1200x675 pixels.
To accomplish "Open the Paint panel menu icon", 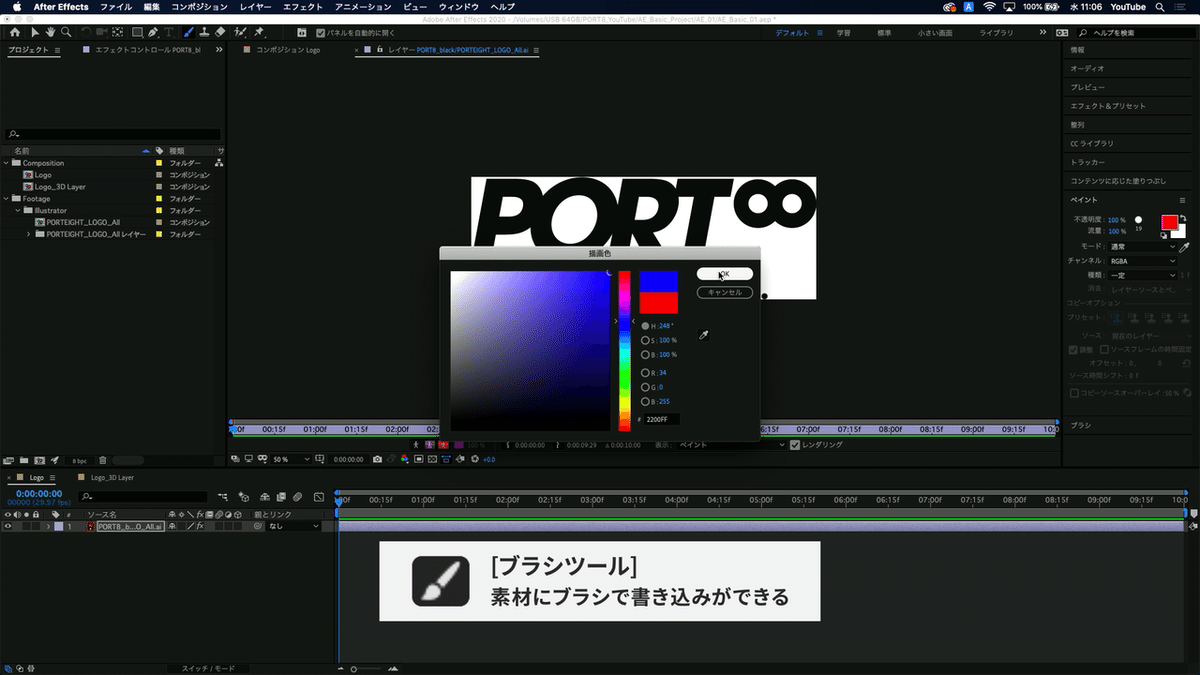I will [x=1182, y=200].
